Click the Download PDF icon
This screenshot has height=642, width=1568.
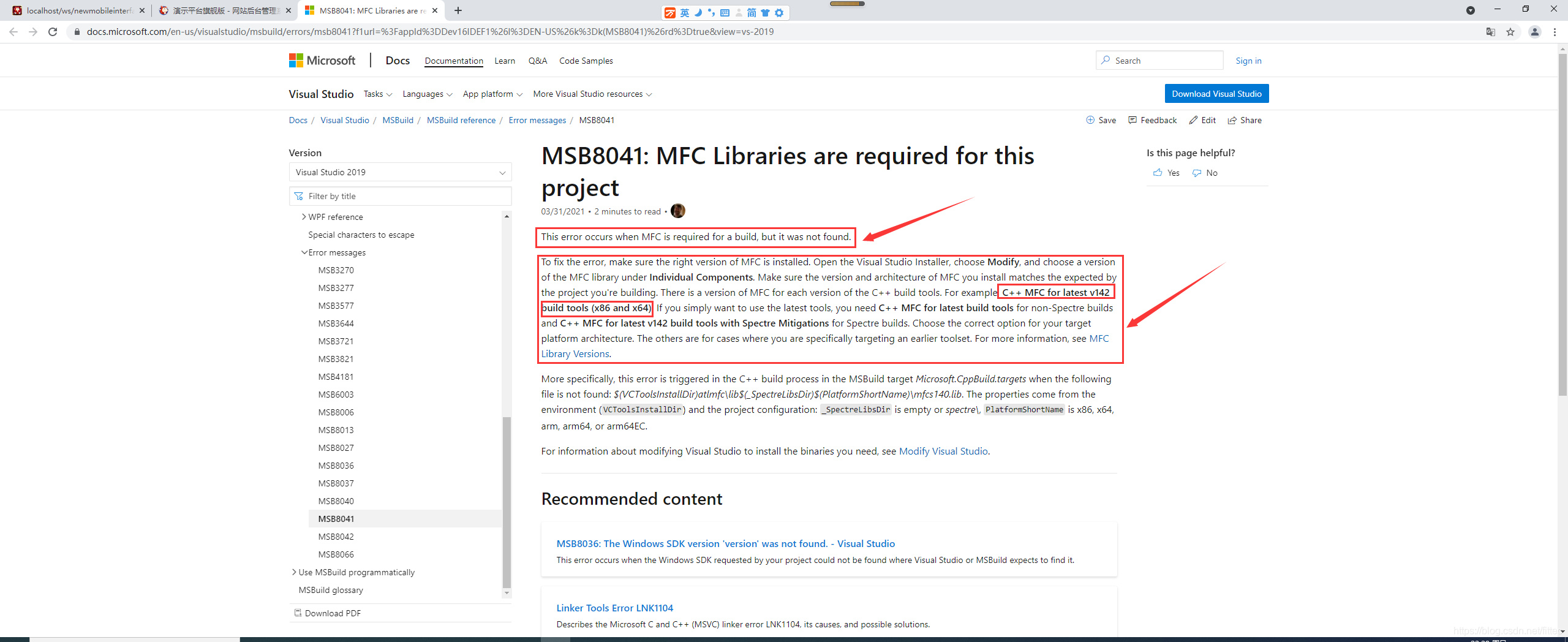tap(298, 613)
